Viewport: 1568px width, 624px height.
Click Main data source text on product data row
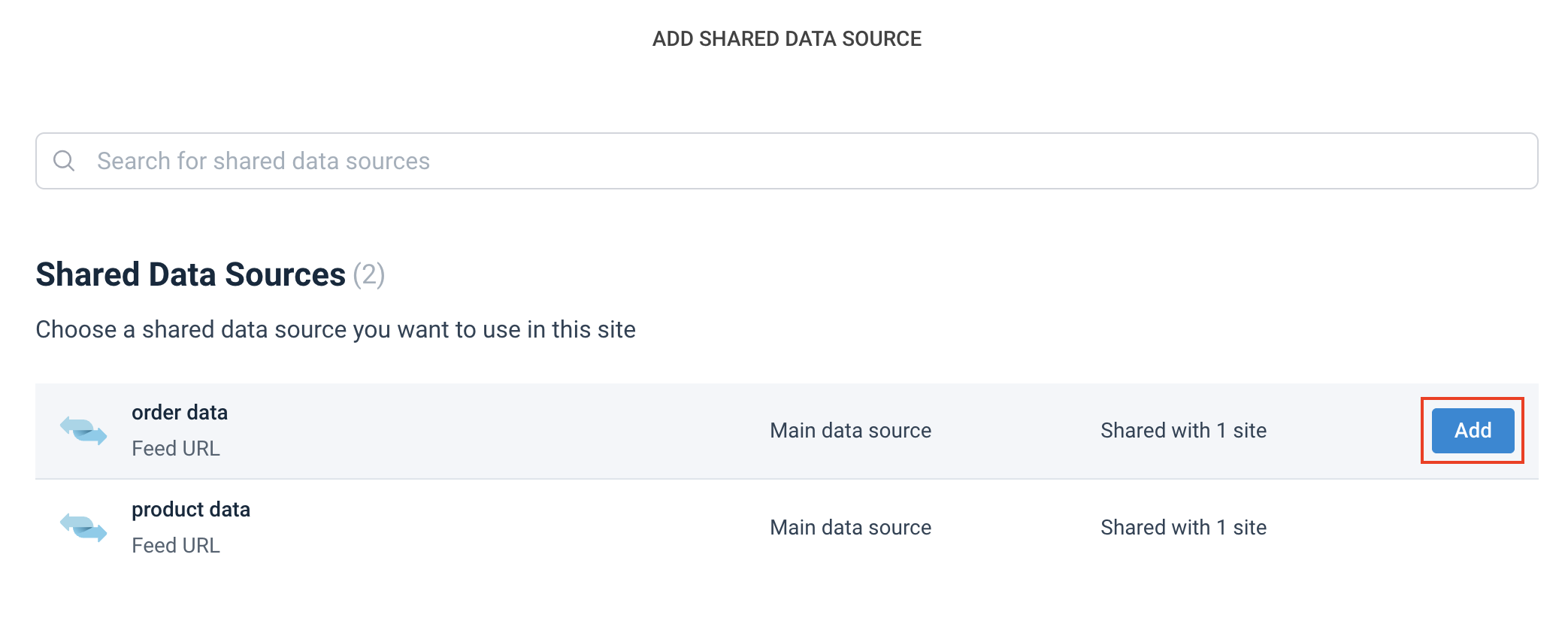pyautogui.click(x=849, y=527)
